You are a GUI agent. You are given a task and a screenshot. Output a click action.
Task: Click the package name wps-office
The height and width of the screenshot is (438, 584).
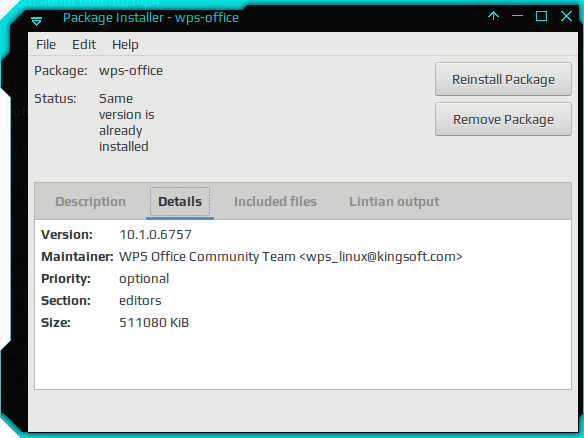(131, 71)
